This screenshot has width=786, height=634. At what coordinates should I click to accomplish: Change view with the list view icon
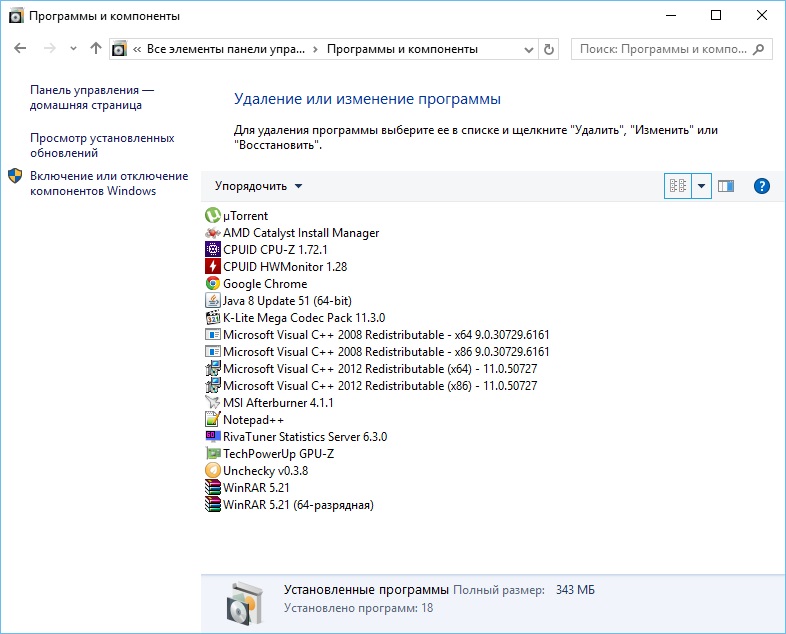pyautogui.click(x=678, y=186)
